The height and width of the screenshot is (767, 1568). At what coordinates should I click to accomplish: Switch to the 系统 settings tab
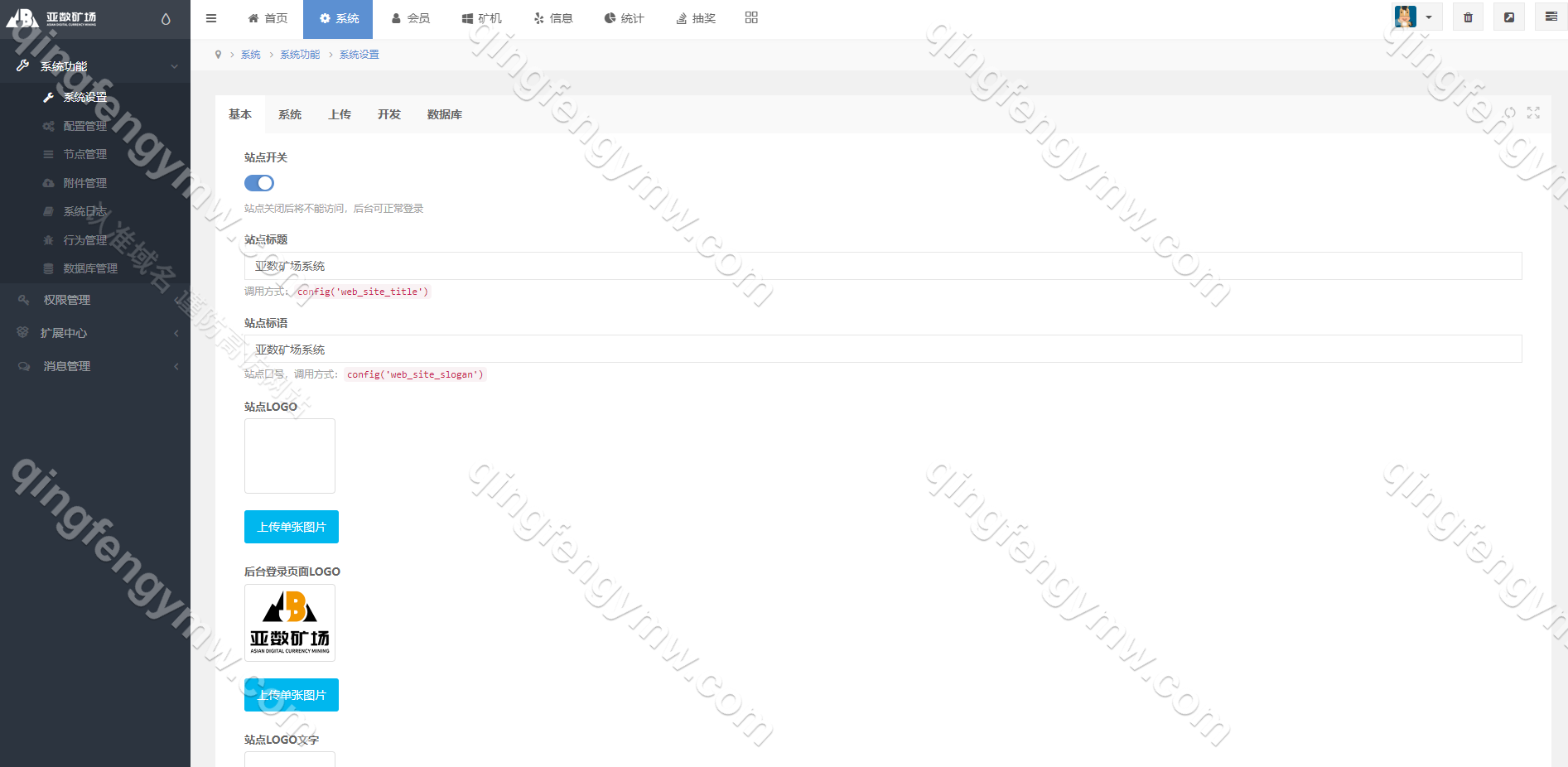[x=290, y=114]
